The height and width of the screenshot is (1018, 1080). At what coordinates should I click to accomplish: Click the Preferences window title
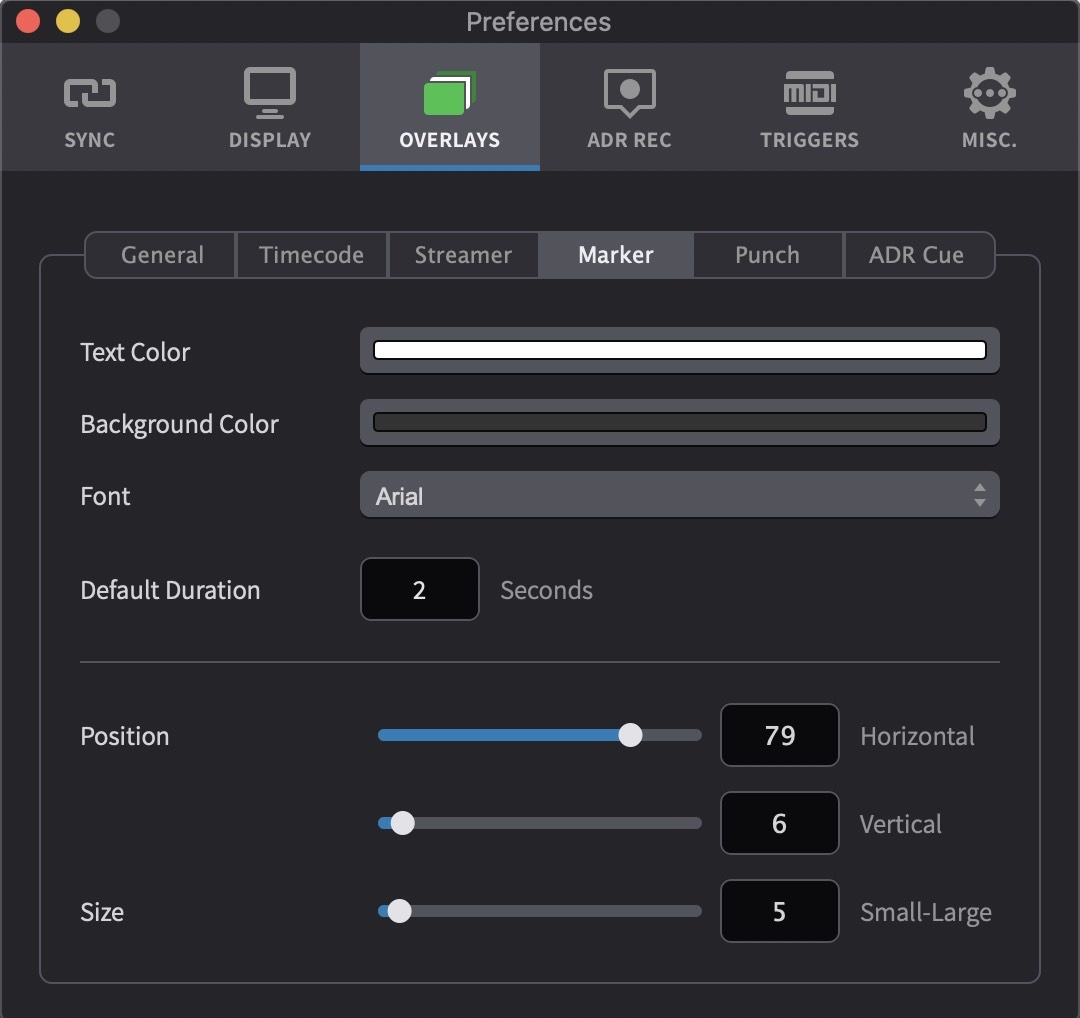point(539,22)
